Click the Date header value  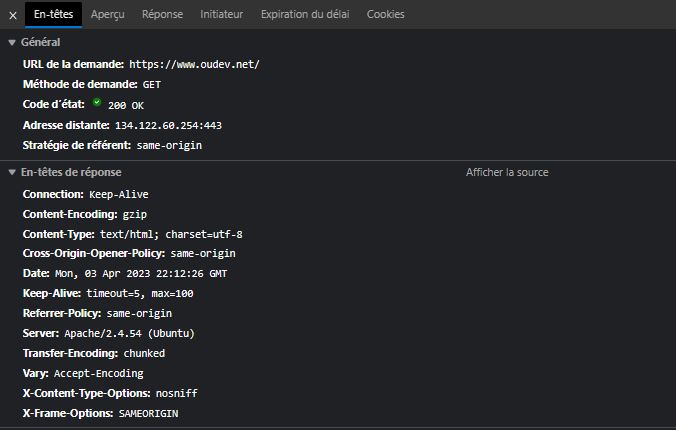tap(141, 273)
